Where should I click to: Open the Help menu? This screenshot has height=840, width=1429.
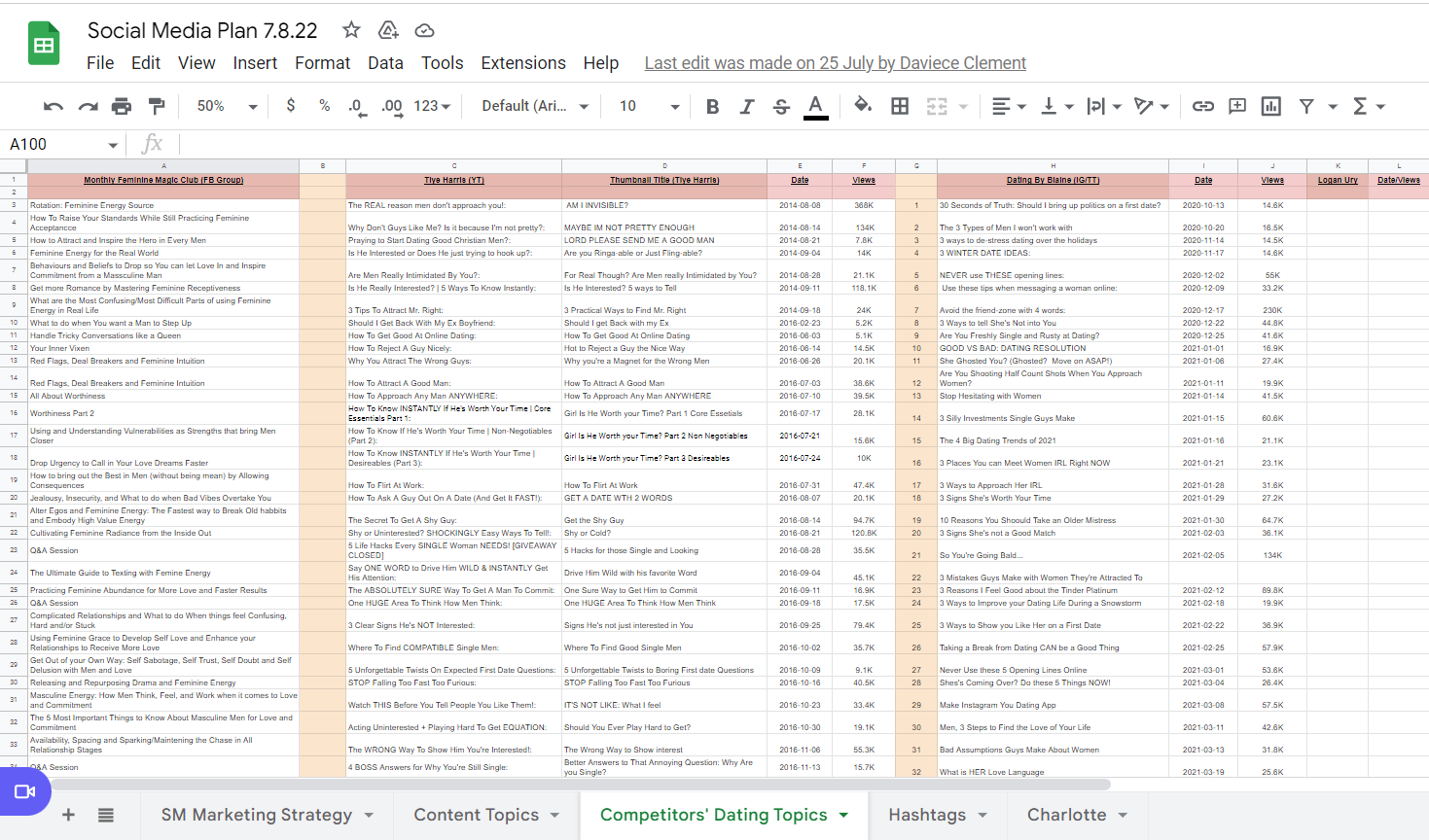(x=601, y=63)
